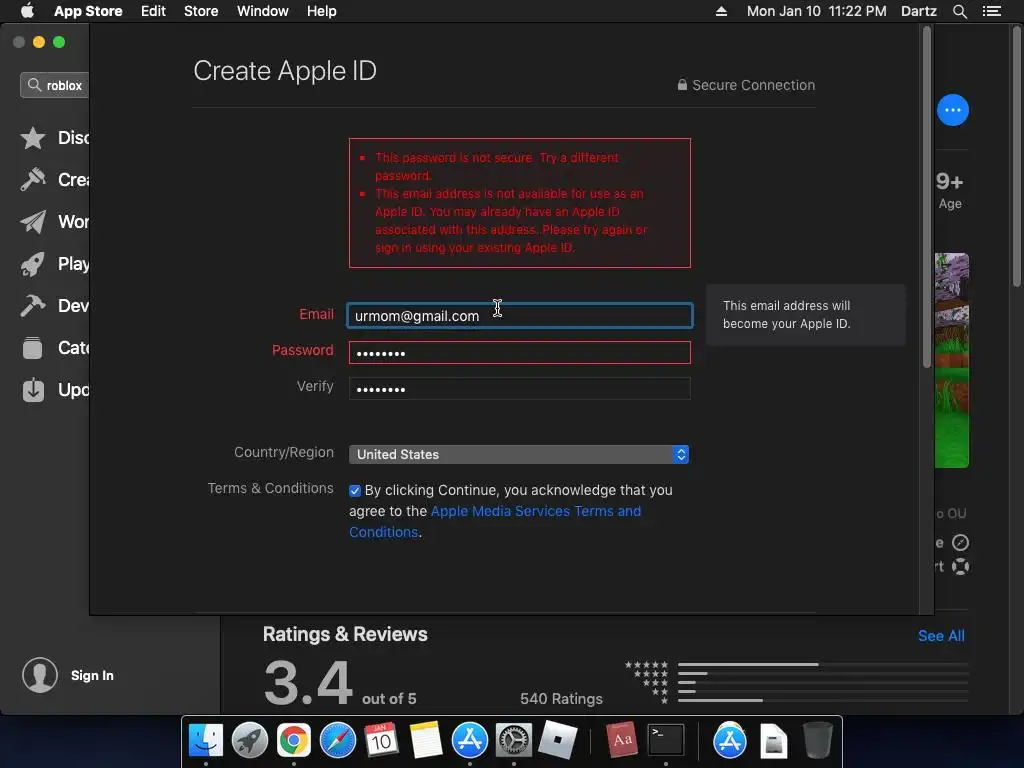Image resolution: width=1024 pixels, height=768 pixels.
Task: Open the App Store menu
Action: pos(88,11)
